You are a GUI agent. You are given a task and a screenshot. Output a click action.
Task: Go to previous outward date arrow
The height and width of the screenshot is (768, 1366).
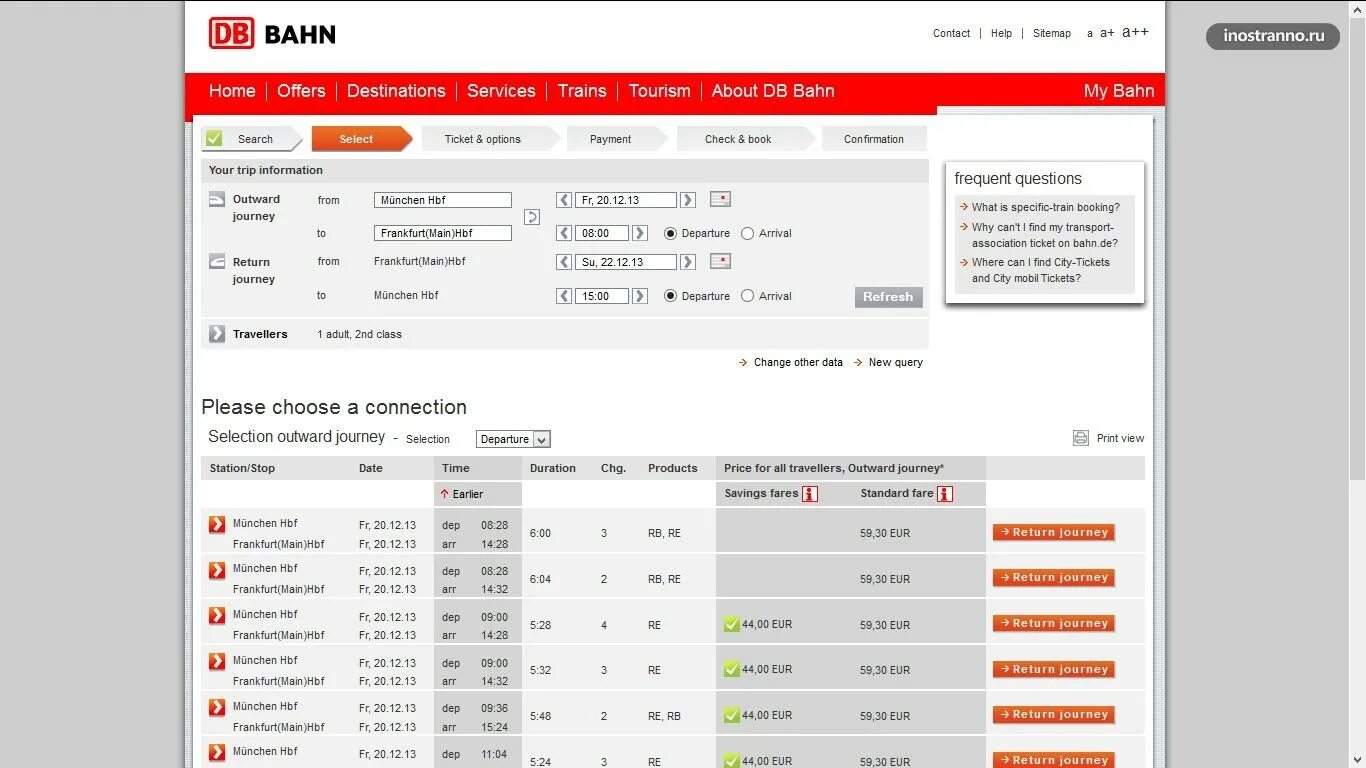[x=564, y=200]
